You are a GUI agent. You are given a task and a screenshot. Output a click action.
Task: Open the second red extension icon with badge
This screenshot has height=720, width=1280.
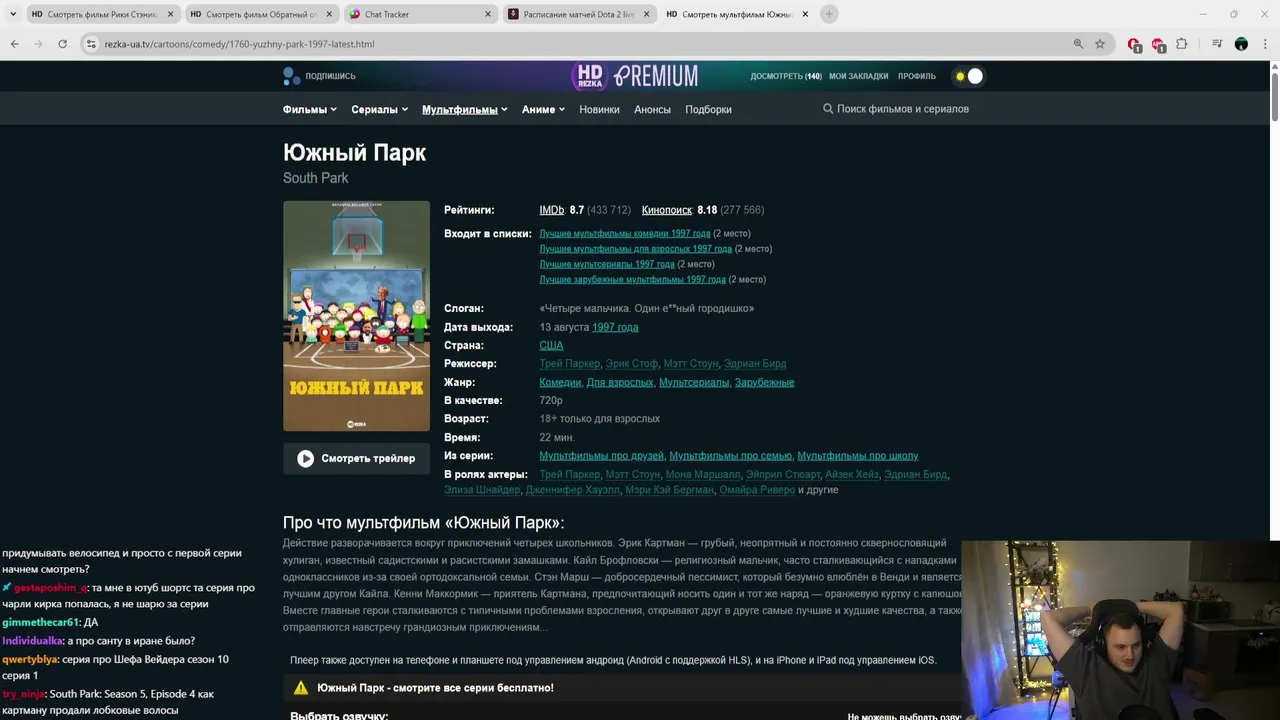(x=1158, y=44)
